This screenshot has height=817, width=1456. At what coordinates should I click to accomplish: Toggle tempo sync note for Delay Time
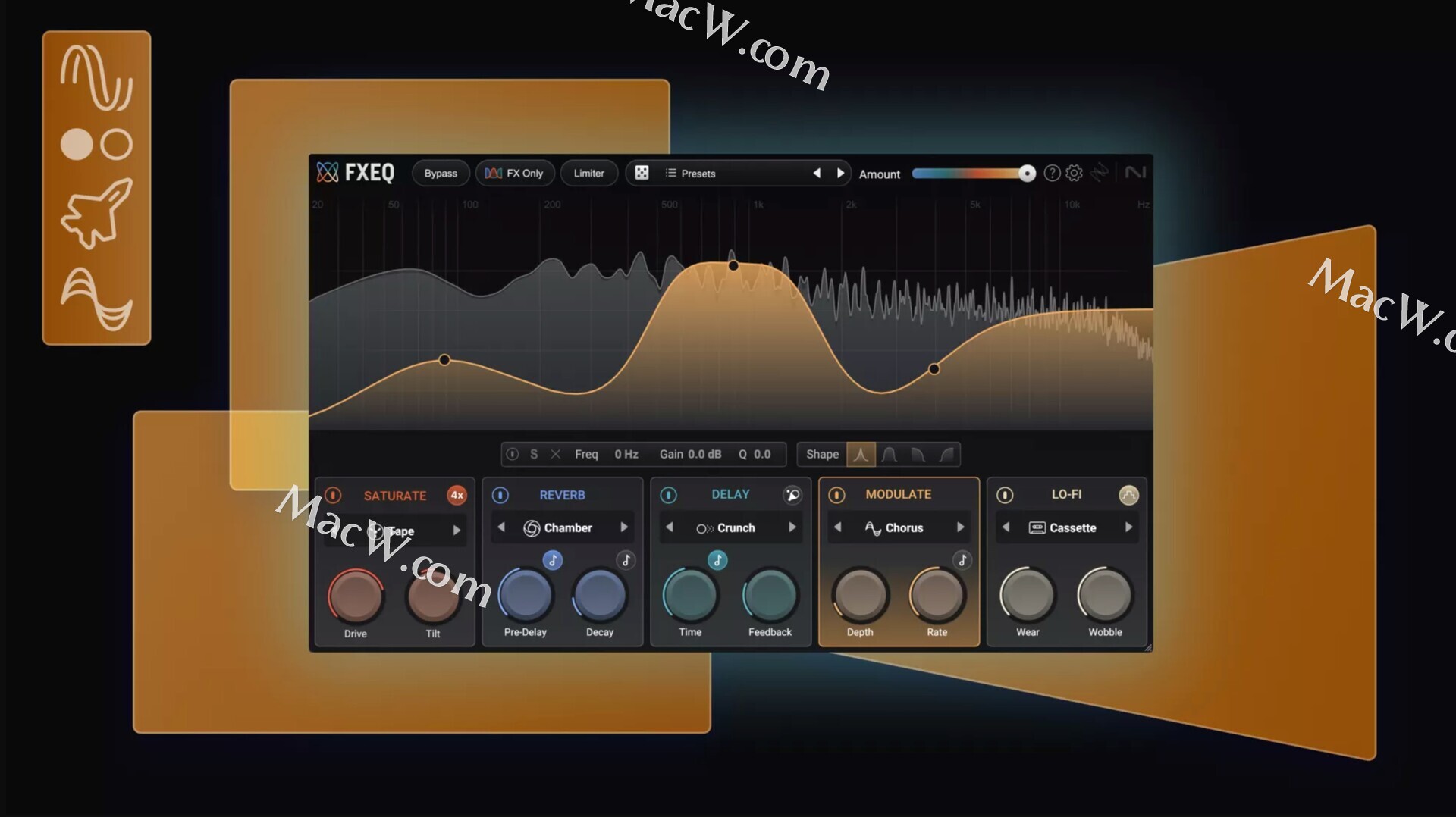[717, 560]
